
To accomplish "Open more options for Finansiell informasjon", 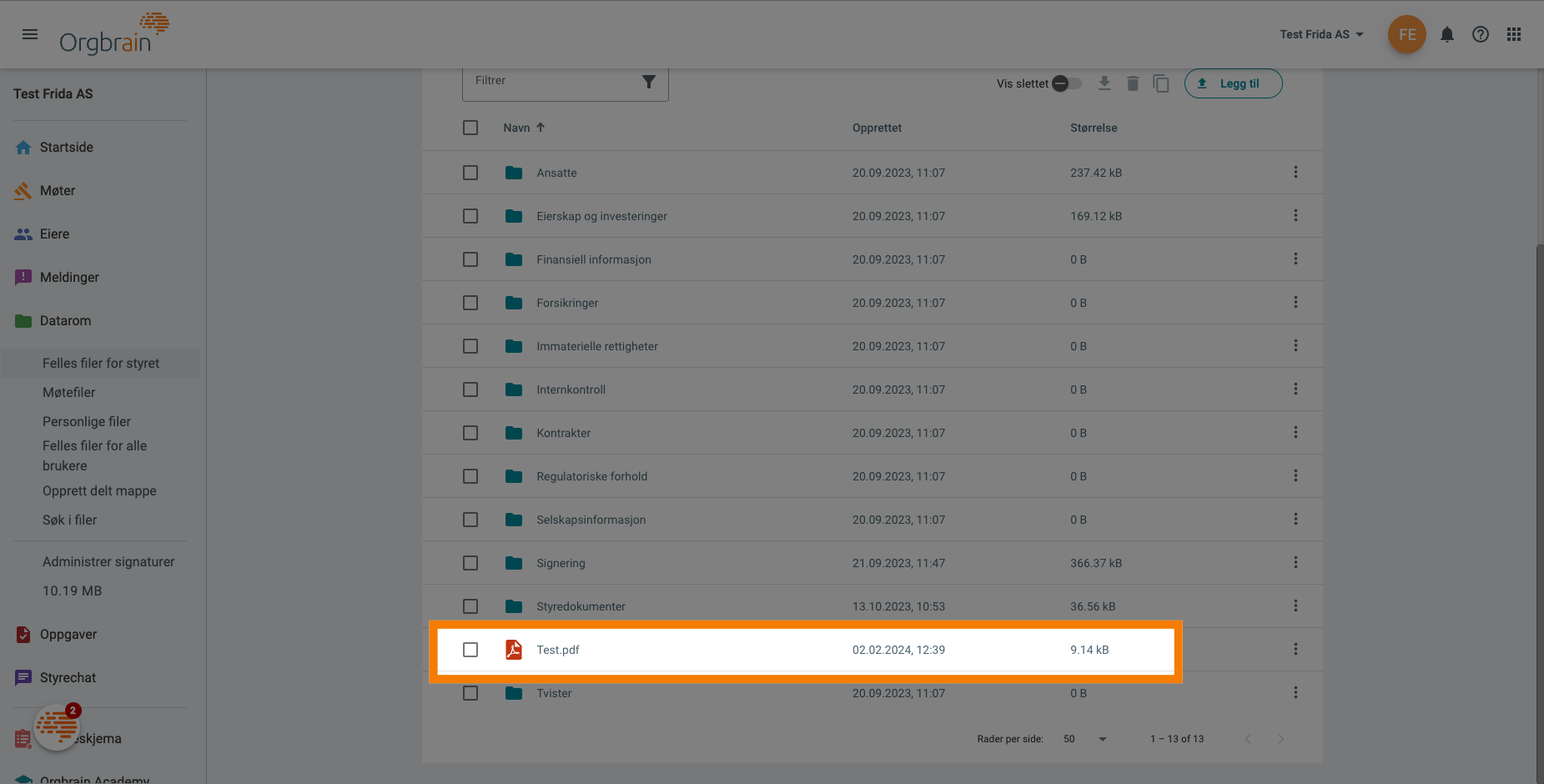I will click(1295, 259).
